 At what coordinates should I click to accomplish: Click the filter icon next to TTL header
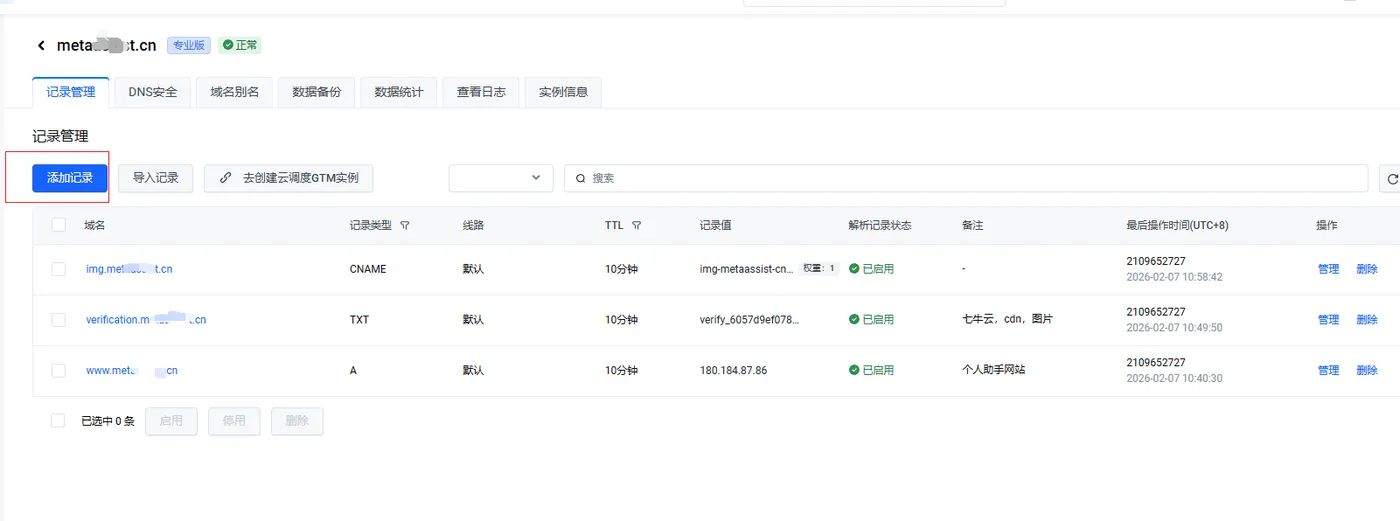[637, 226]
